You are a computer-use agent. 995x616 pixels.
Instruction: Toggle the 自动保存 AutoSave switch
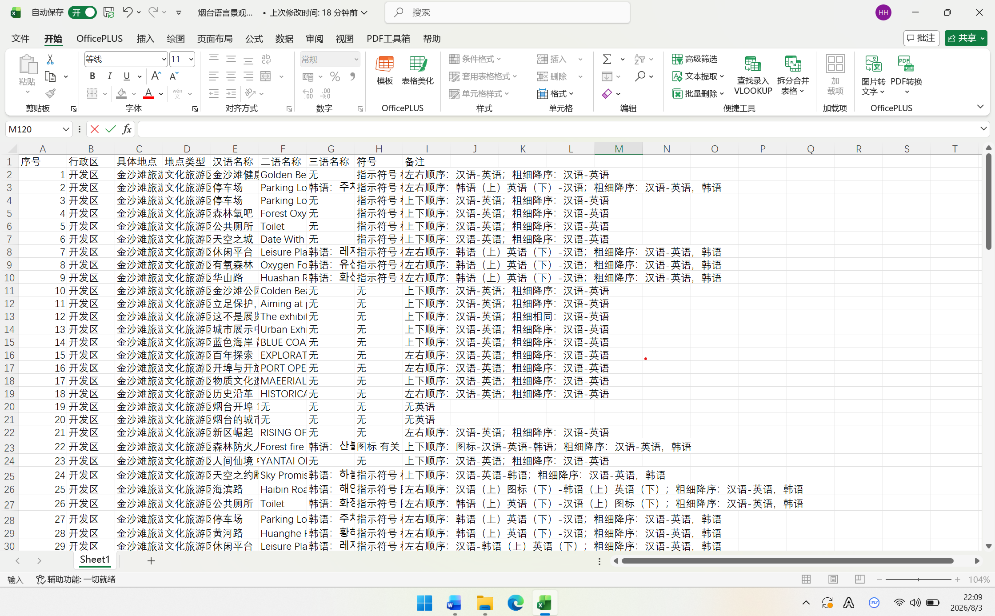[82, 12]
